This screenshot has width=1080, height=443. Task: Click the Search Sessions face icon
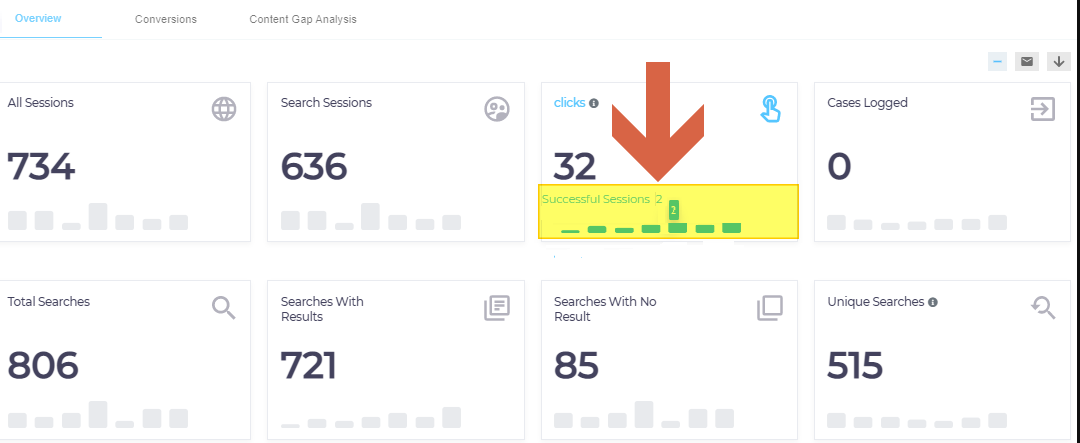[x=497, y=109]
